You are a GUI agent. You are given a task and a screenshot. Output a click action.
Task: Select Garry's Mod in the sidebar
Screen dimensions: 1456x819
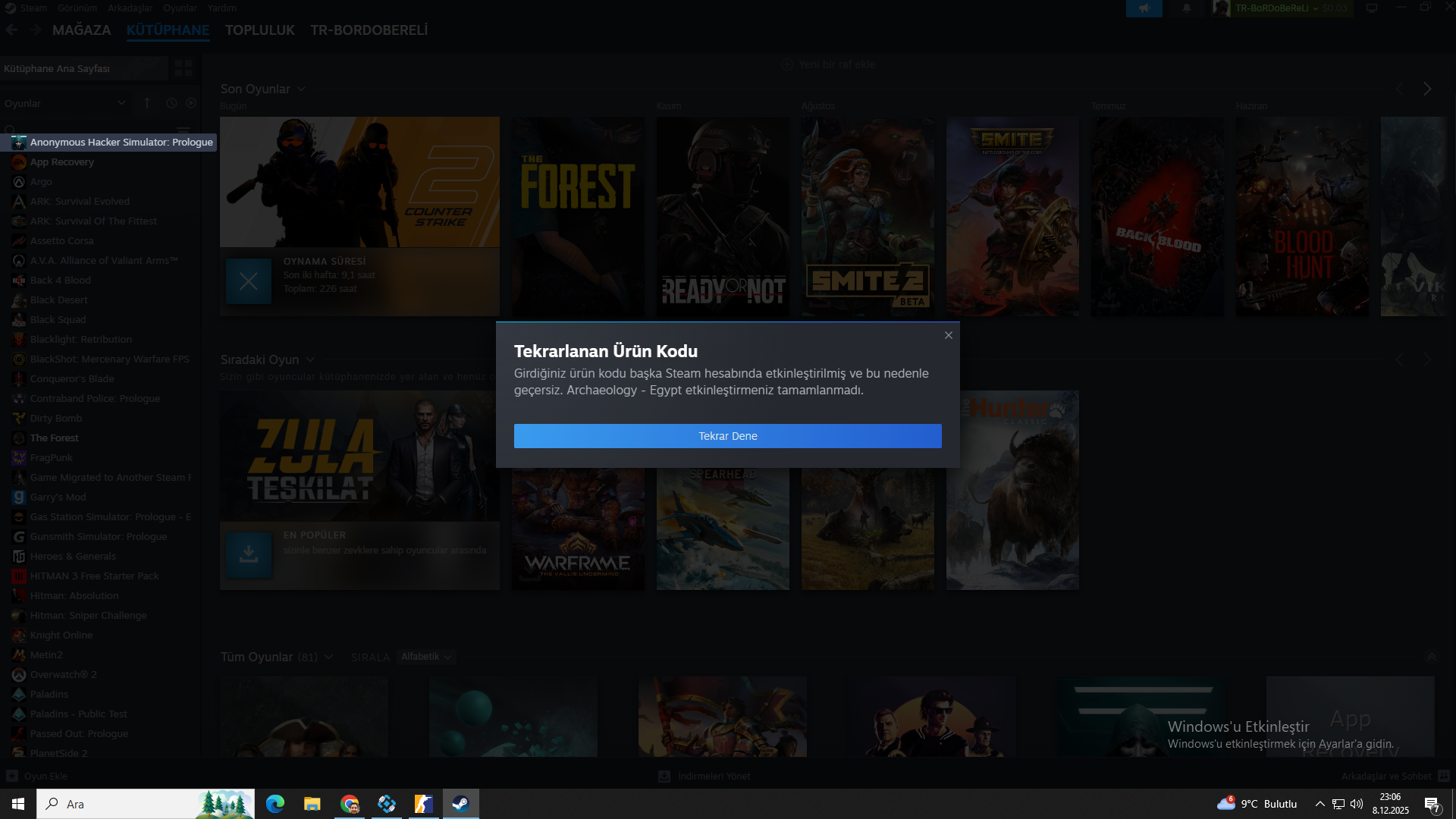click(x=58, y=497)
